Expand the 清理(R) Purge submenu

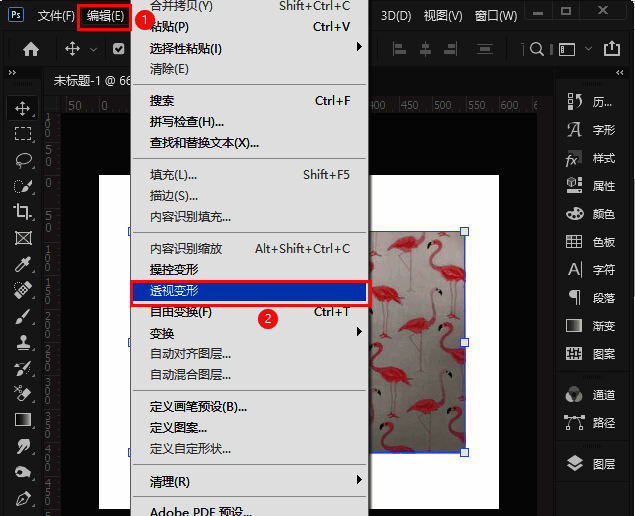[x=249, y=482]
